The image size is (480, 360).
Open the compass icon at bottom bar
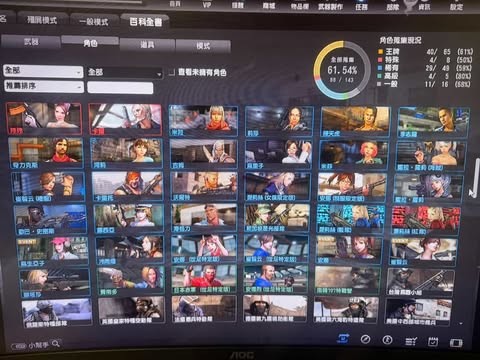click(365, 339)
